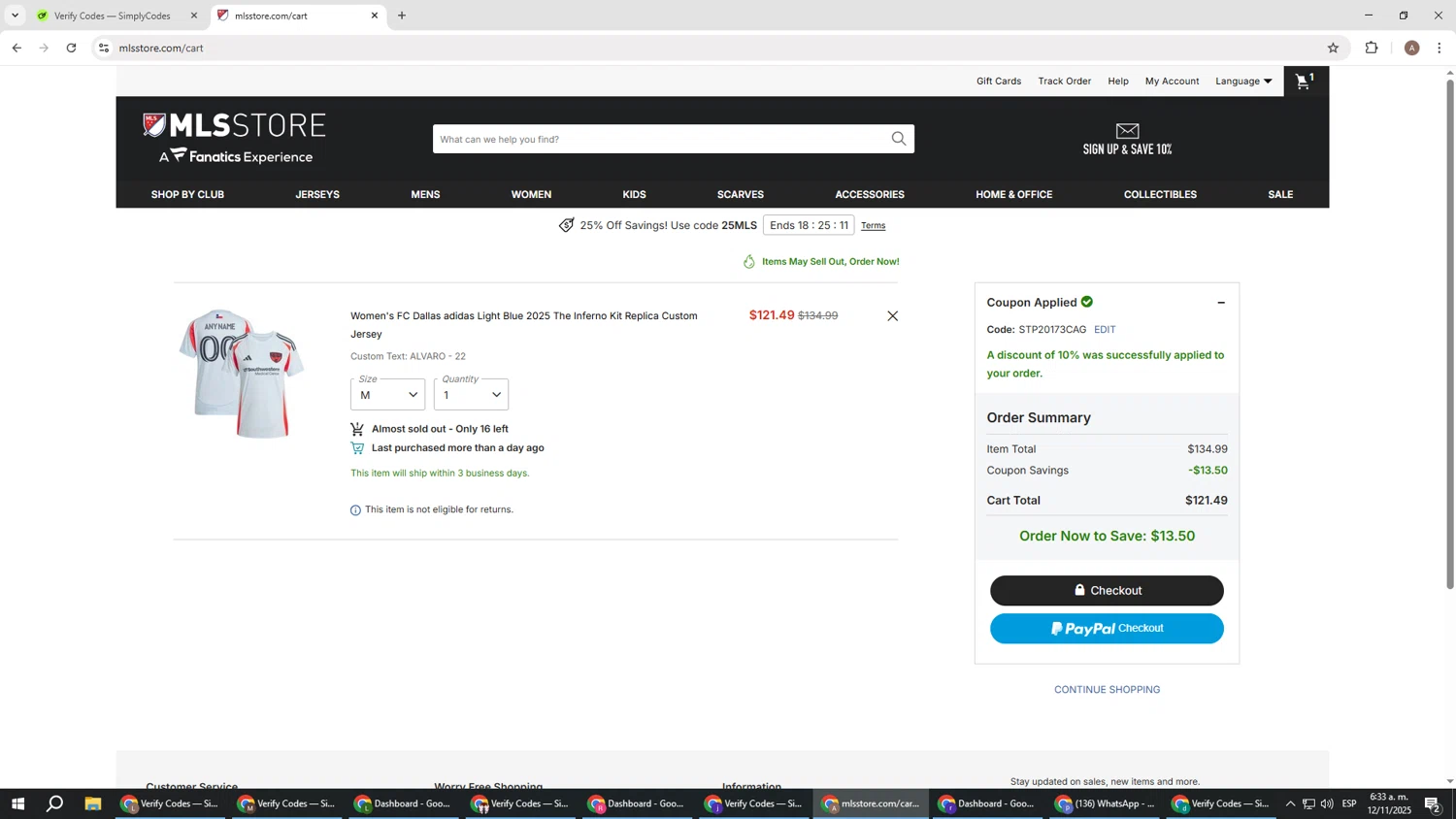1456x819 pixels.
Task: Click the Continue Shopping link
Action: 1107,690
